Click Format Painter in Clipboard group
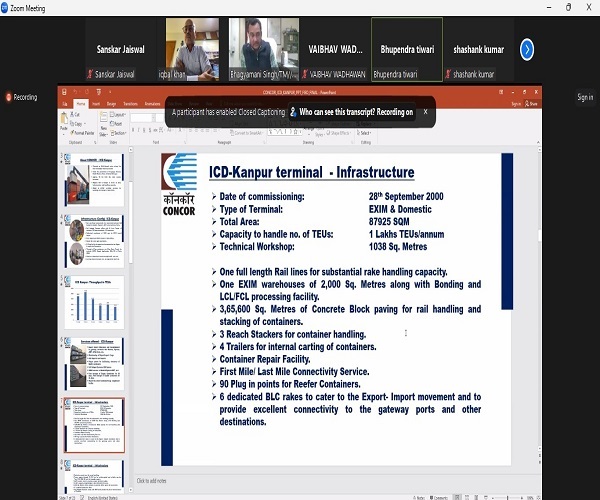This screenshot has height=500, width=600. (x=82, y=133)
